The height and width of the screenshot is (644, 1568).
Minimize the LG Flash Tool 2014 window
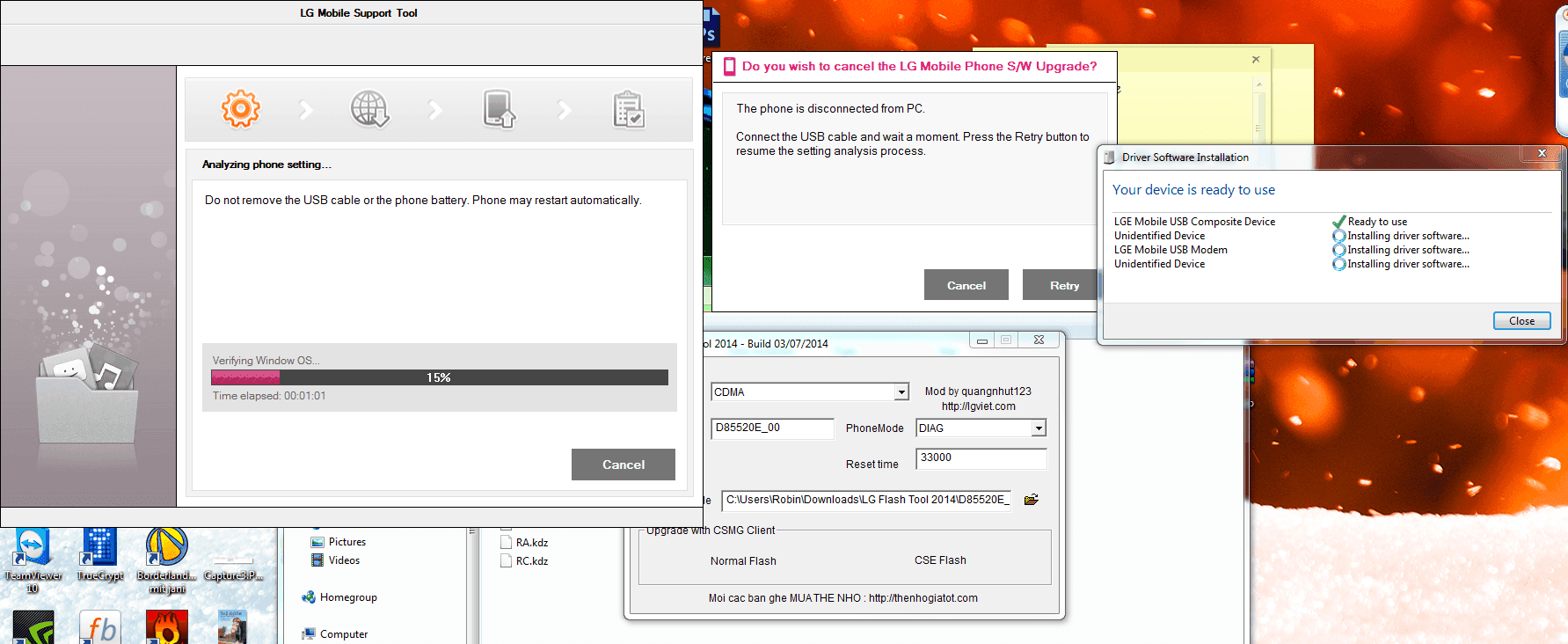982,340
